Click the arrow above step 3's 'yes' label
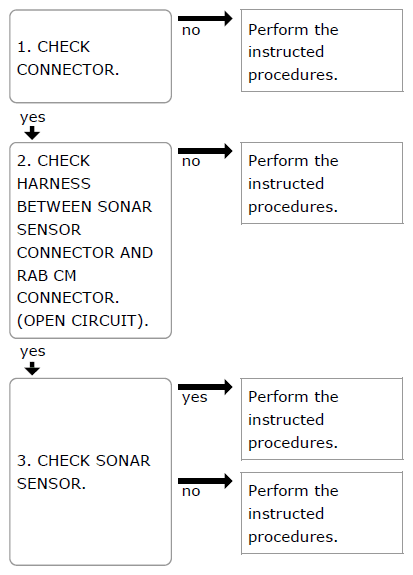The image size is (413, 575). [x=205, y=387]
